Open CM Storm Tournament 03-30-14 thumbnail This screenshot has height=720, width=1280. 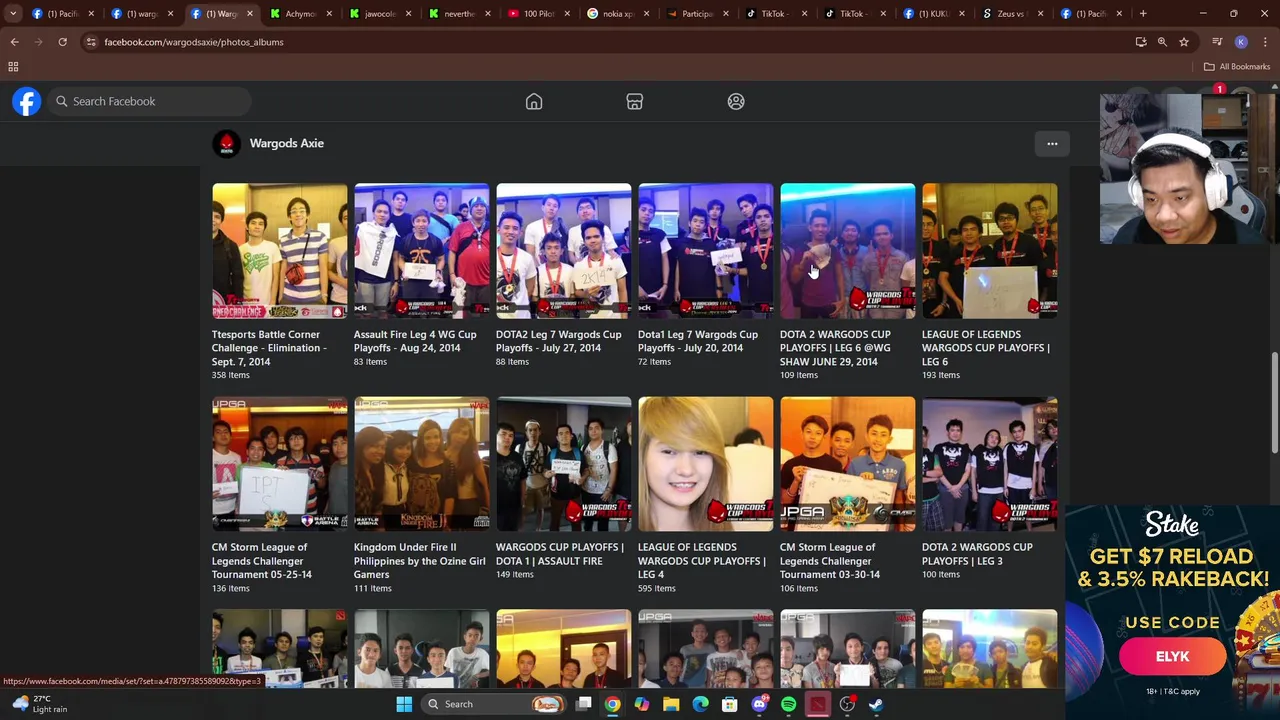(x=847, y=464)
